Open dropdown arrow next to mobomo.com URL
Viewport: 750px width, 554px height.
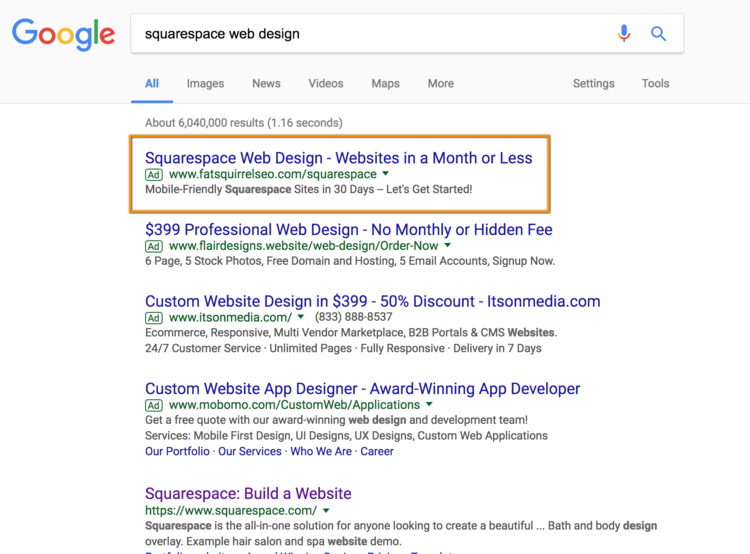coord(429,404)
